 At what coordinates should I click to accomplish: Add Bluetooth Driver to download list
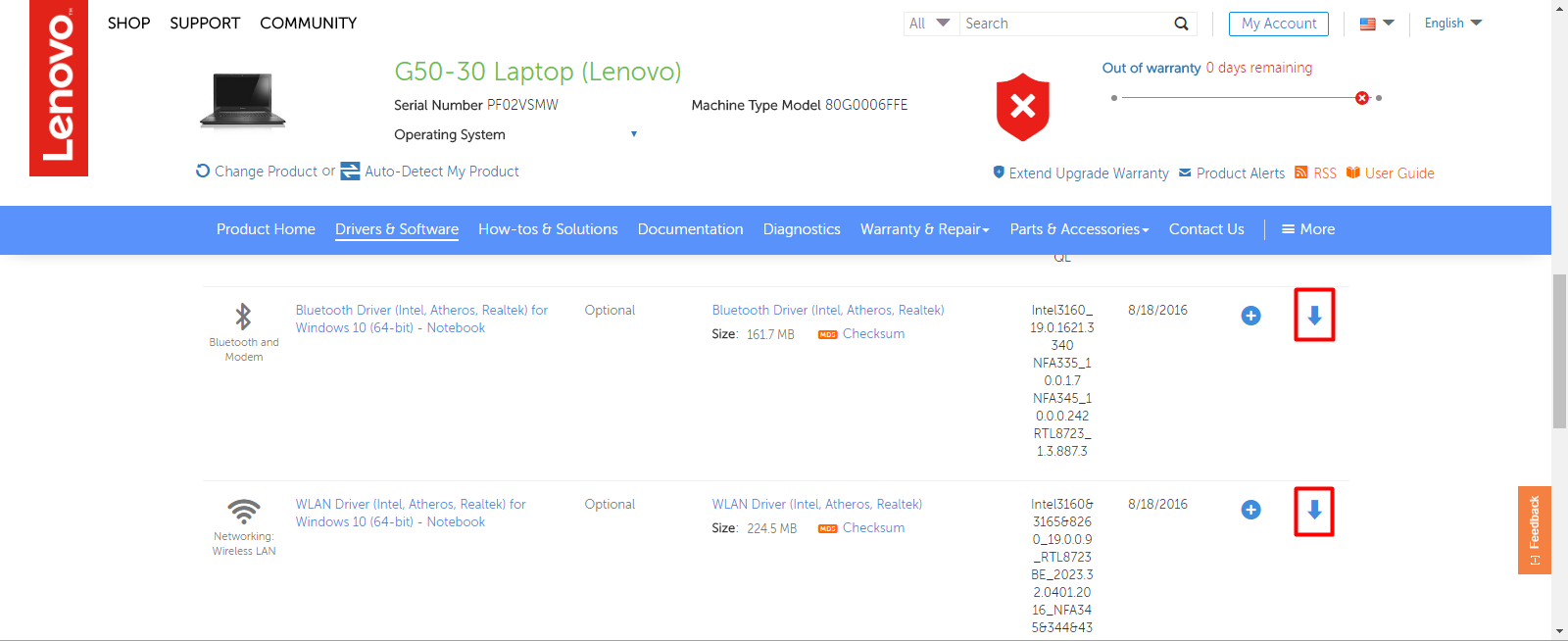[x=1250, y=316]
